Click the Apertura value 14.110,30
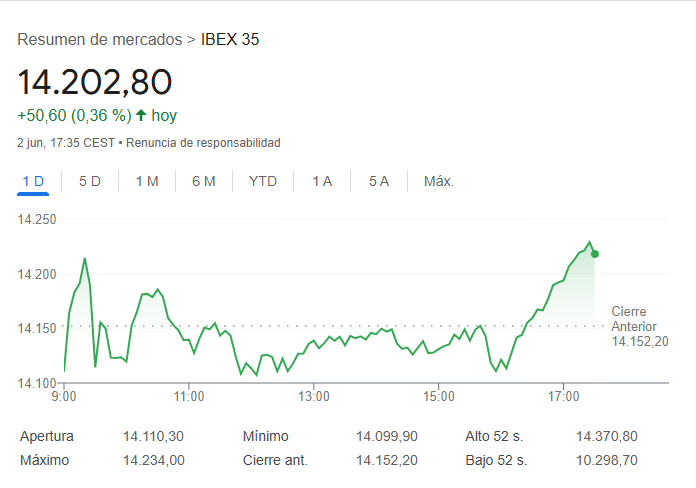The width and height of the screenshot is (696, 488). [153, 436]
